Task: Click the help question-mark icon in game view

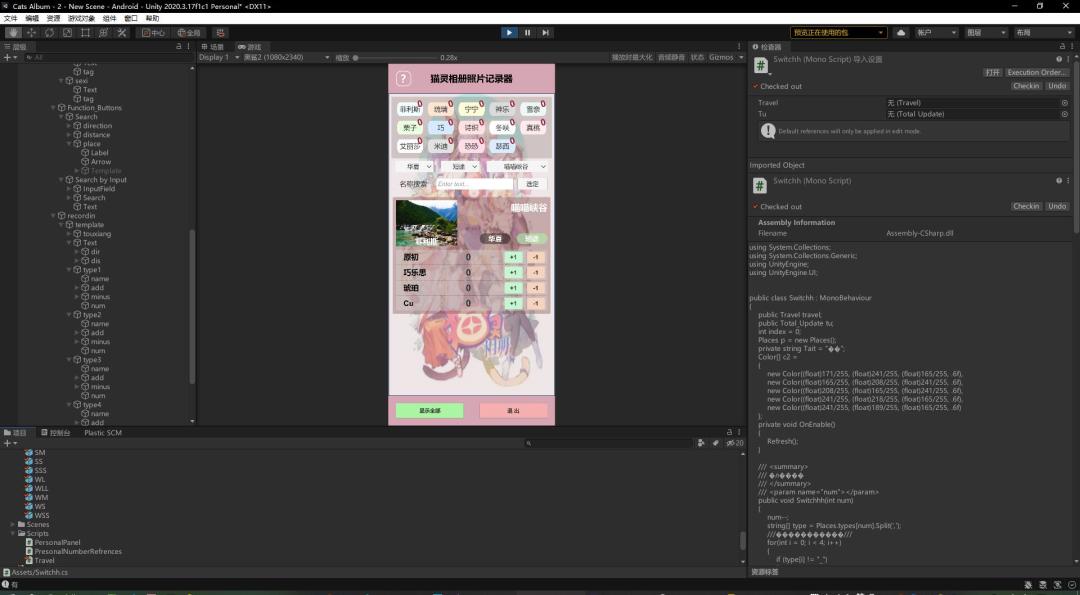Action: 404,79
